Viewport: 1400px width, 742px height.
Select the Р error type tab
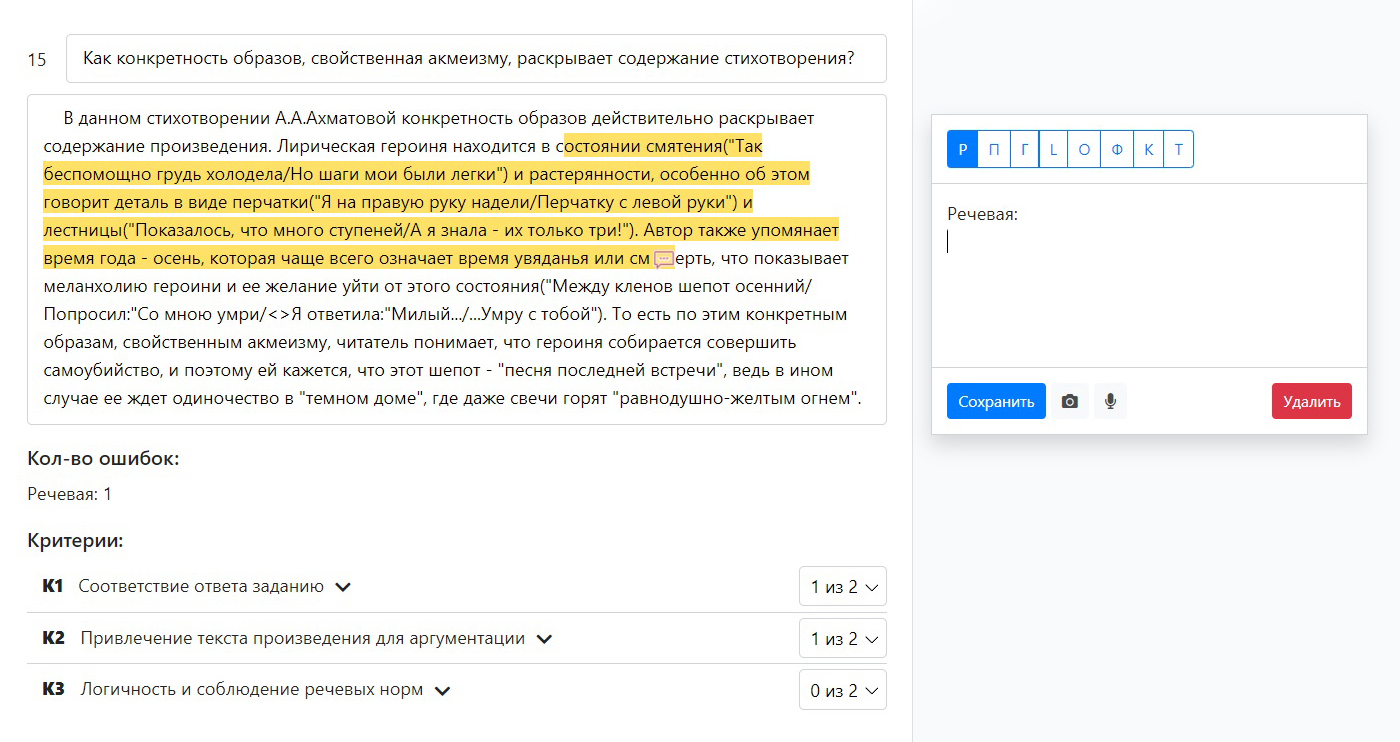[x=962, y=150]
